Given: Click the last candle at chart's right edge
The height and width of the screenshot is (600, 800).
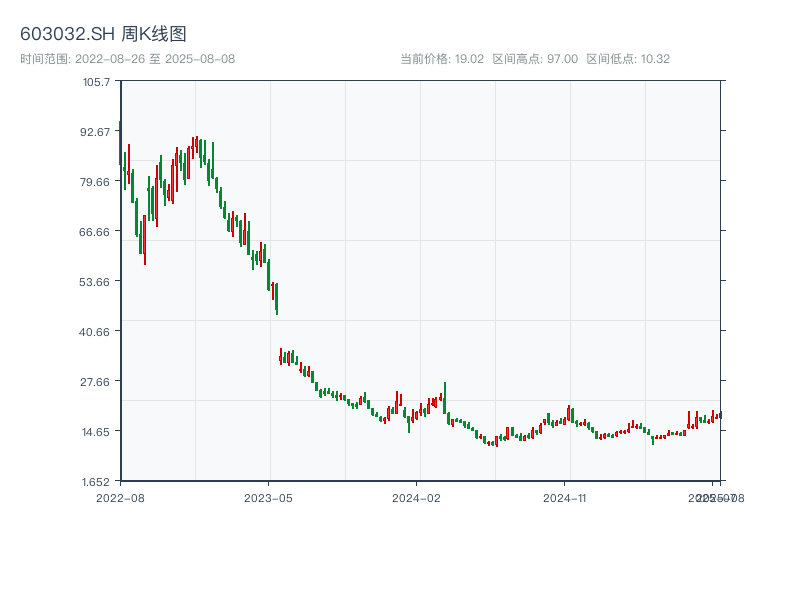Looking at the screenshot, I should (719, 415).
